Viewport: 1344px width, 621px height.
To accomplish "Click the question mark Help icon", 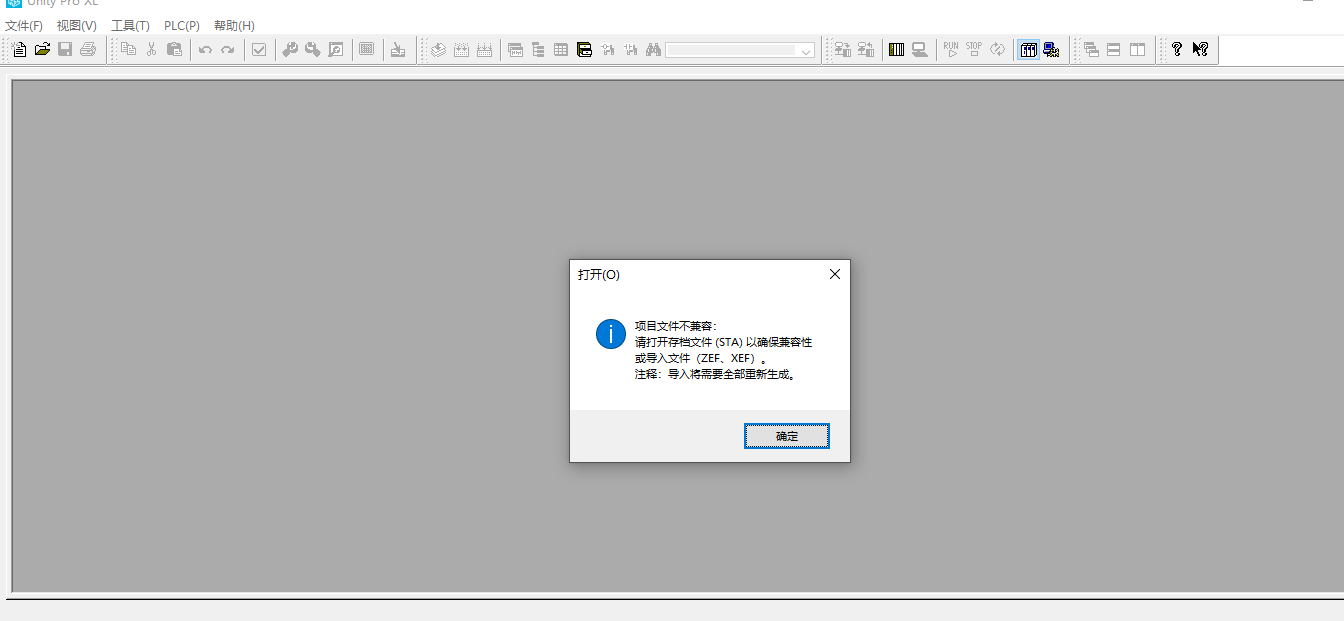I will click(1177, 49).
